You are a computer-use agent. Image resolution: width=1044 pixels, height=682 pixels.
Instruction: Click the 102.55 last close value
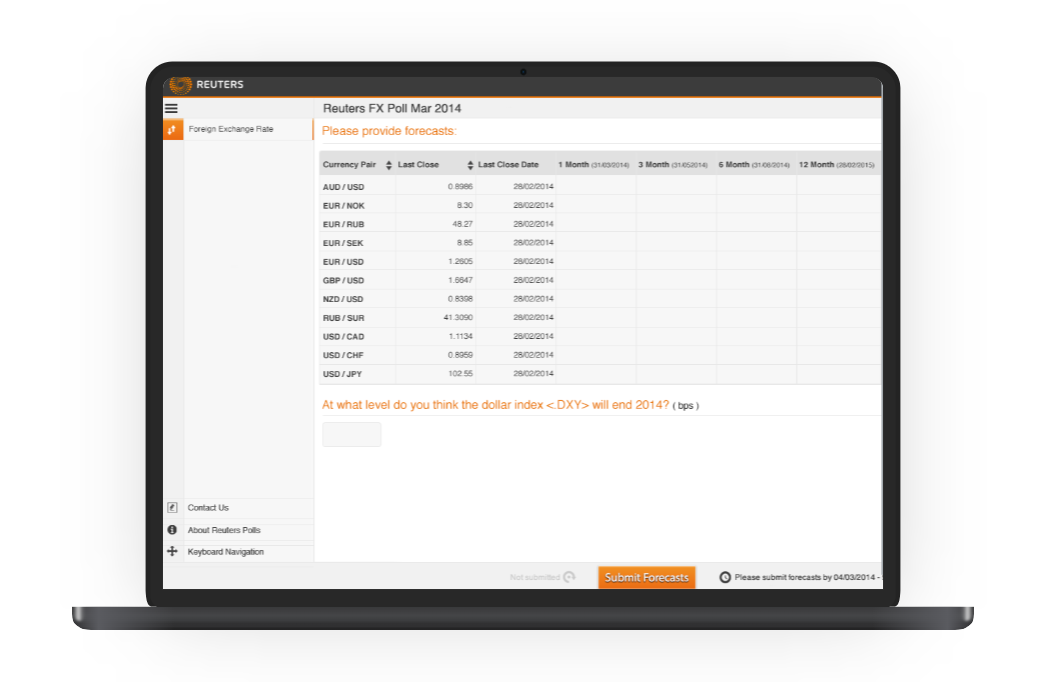[x=460, y=373]
